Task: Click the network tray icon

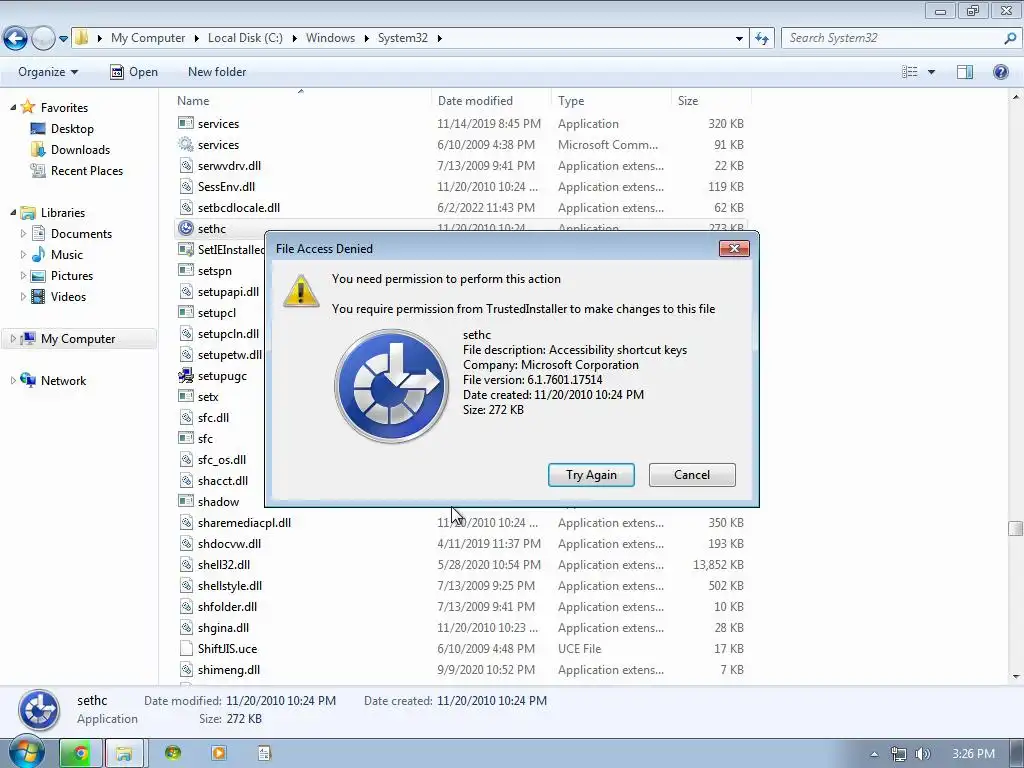Action: 899,754
